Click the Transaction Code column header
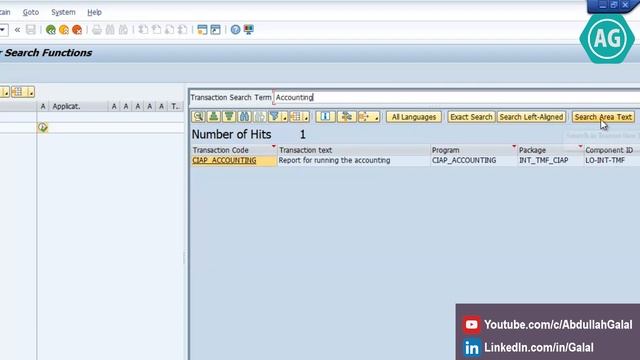Image resolution: width=640 pixels, height=360 pixels. pos(234,150)
